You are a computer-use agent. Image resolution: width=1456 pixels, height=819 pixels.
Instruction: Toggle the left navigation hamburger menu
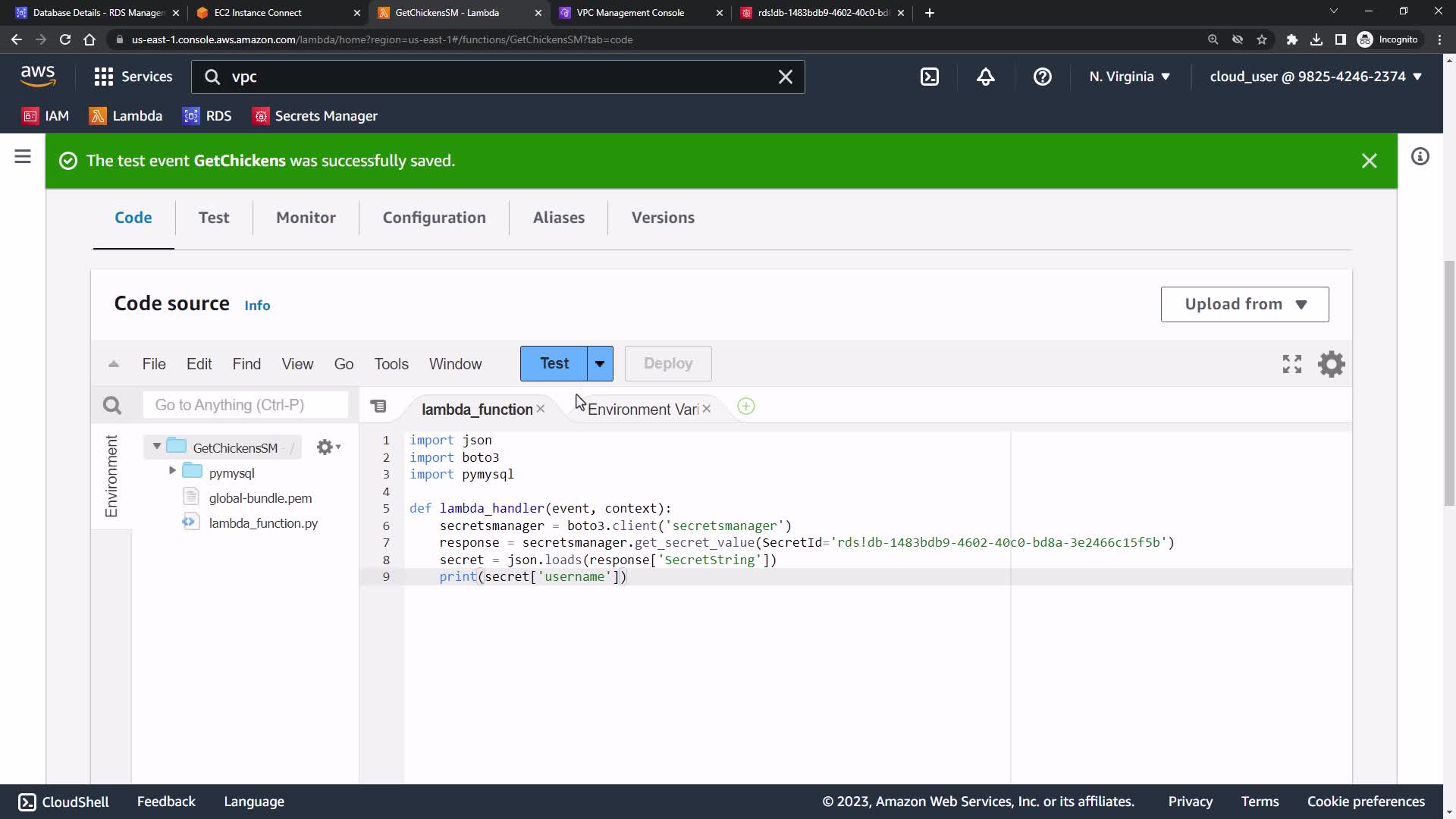[x=23, y=157]
